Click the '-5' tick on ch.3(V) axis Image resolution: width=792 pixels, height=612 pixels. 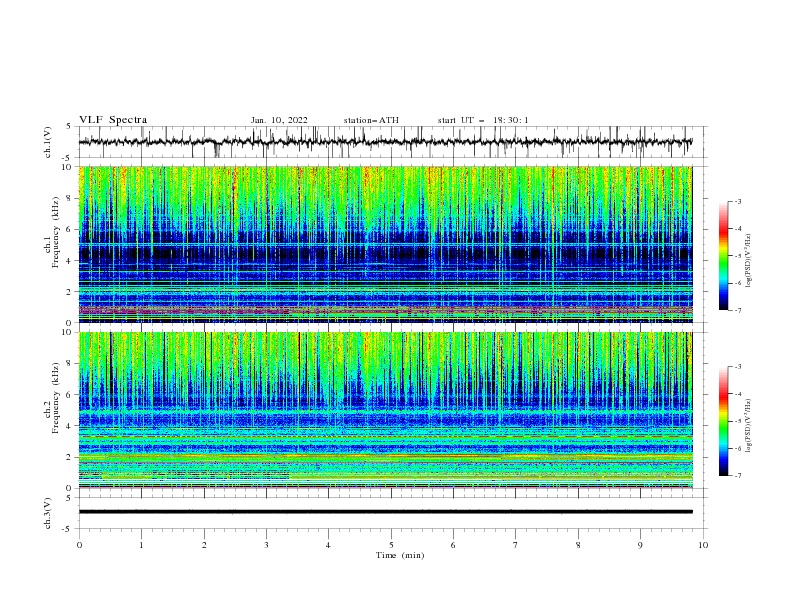(68, 529)
